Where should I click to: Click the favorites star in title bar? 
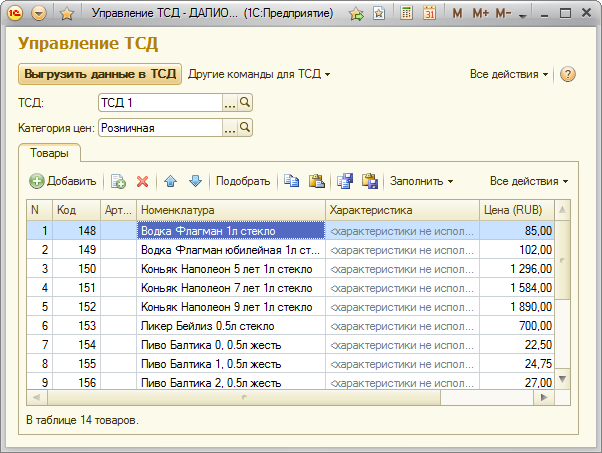click(x=67, y=14)
